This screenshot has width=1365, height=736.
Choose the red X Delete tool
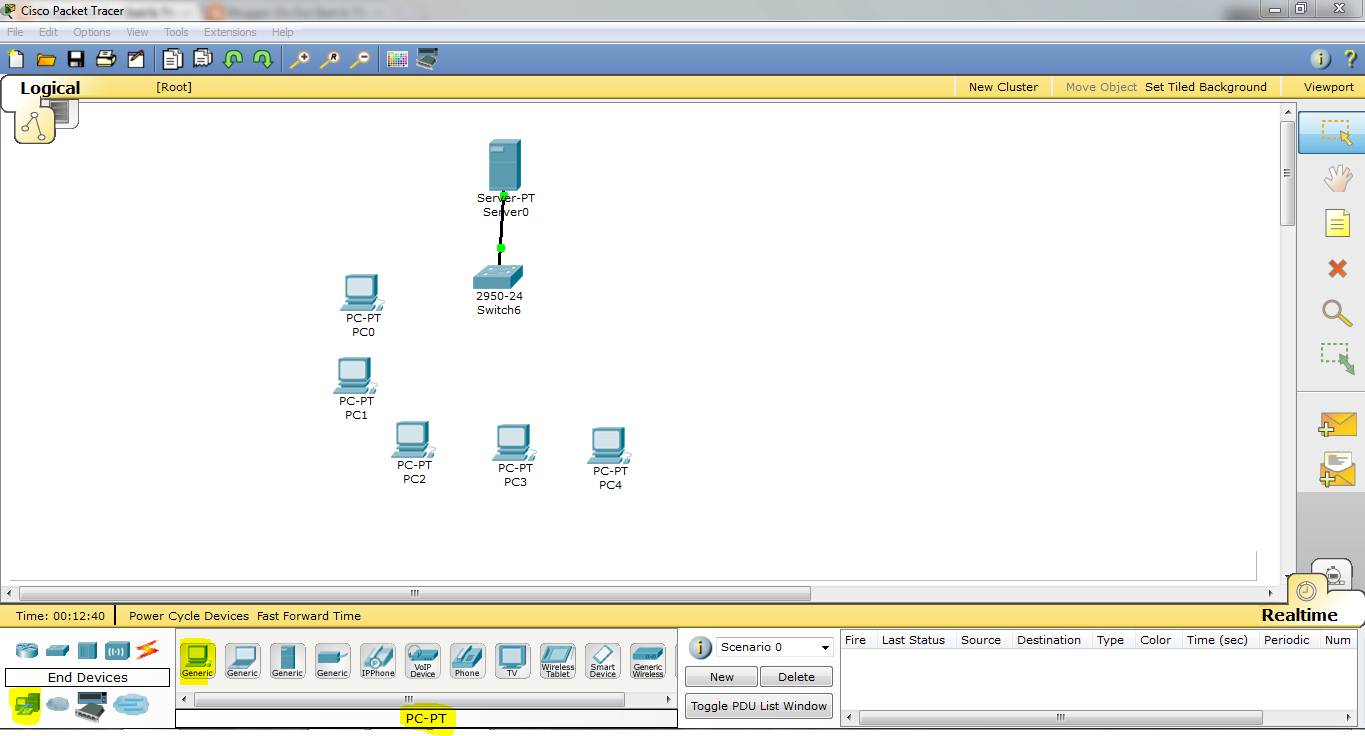pyautogui.click(x=1337, y=268)
